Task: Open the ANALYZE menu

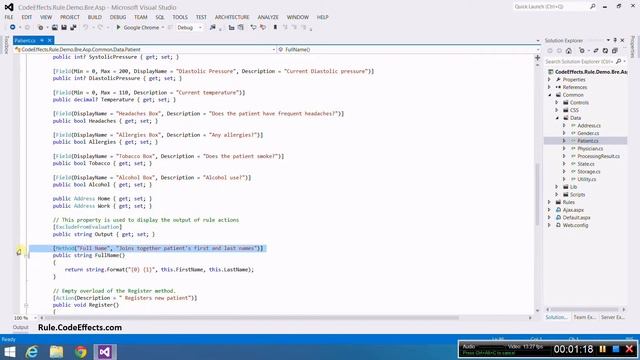Action: [268, 17]
